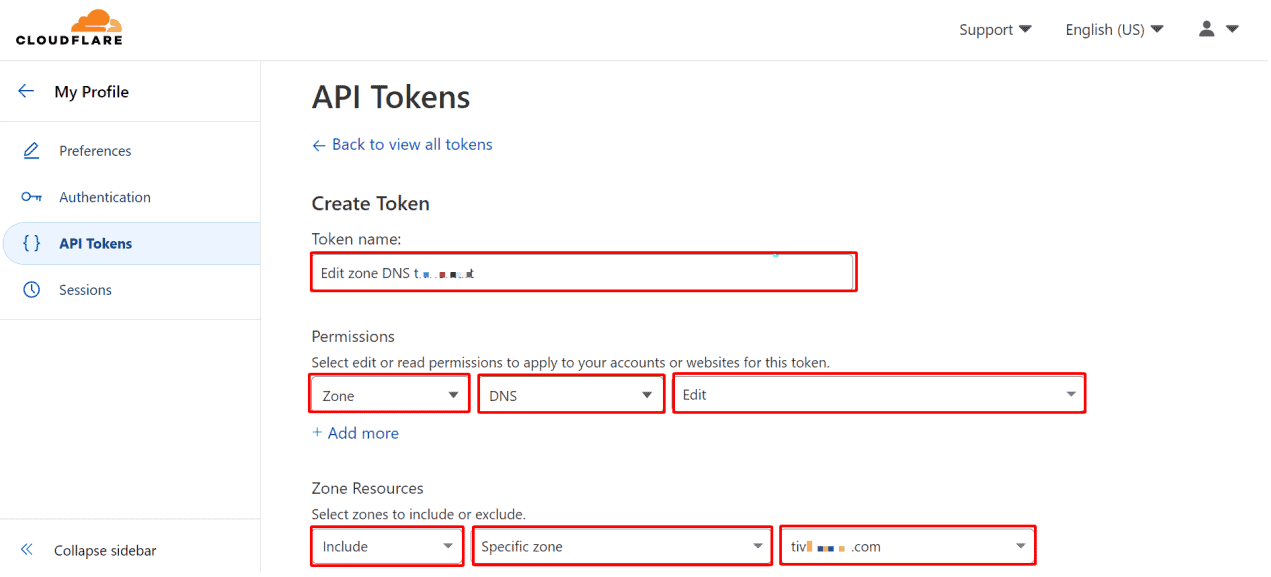
Task: Click Add more to add another permission
Action: [355, 433]
